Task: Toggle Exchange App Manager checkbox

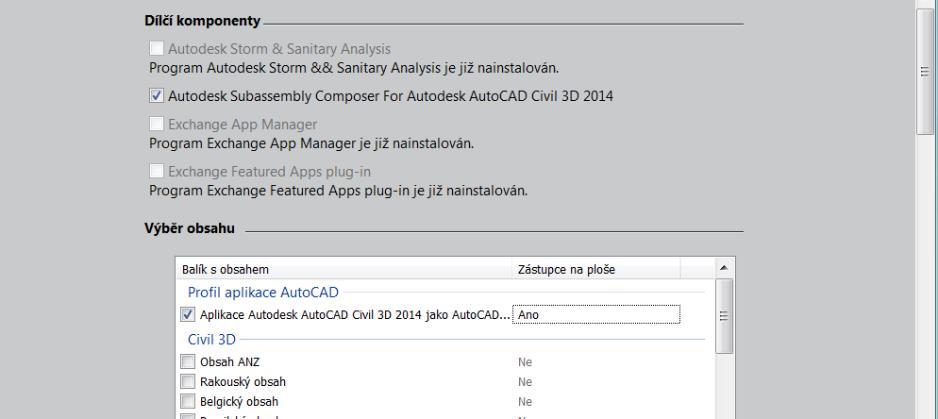Action: click(156, 124)
